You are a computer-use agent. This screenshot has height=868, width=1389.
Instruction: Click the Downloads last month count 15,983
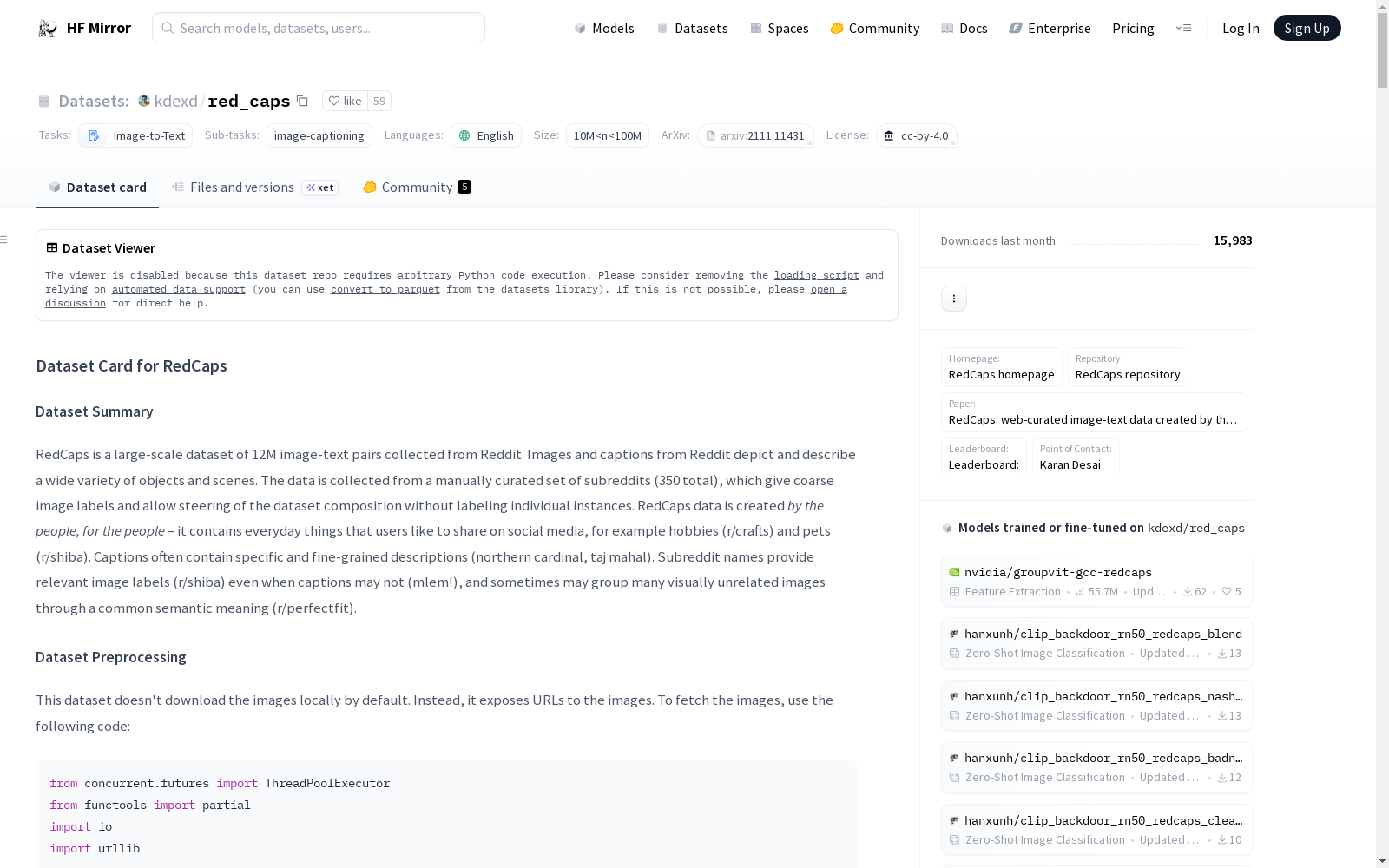tap(1233, 240)
